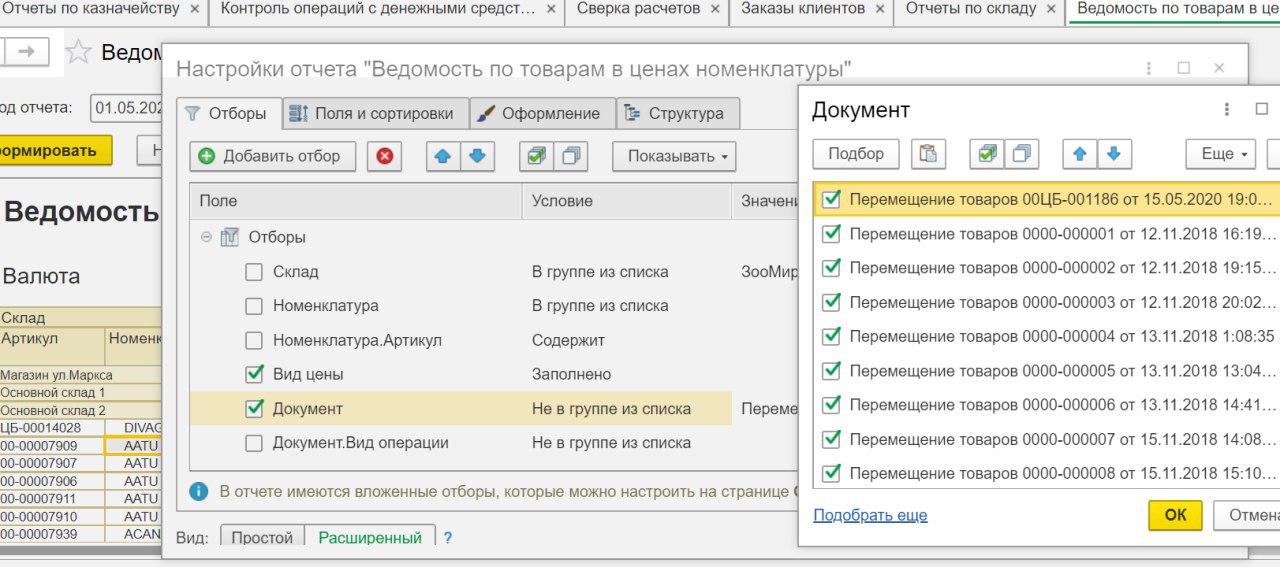Image resolution: width=1280 pixels, height=567 pixels.
Task: Uncheck Перемещение товаров 0000-000003 document
Action: [x=830, y=302]
